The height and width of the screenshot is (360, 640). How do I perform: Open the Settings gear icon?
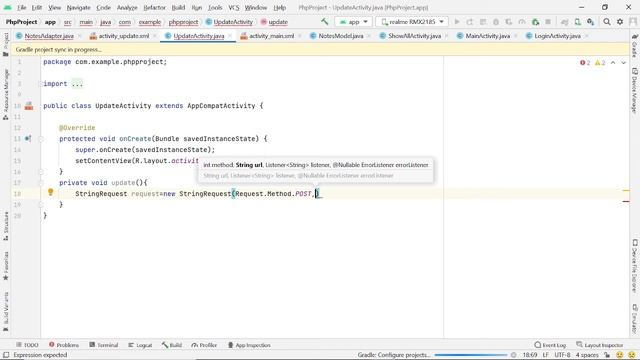[x=620, y=22]
